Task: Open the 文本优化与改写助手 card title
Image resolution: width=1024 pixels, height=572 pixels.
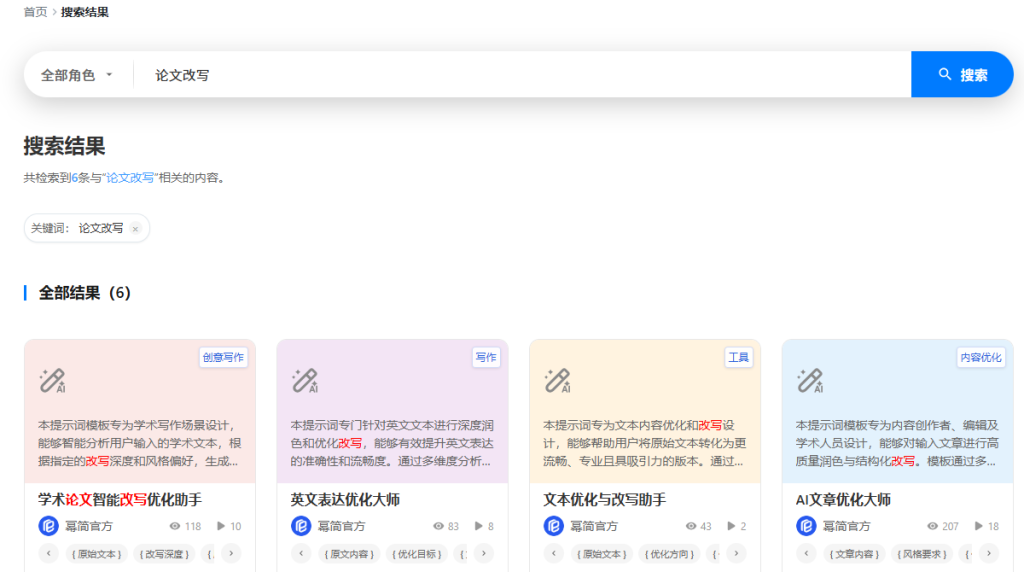Action: point(604,500)
